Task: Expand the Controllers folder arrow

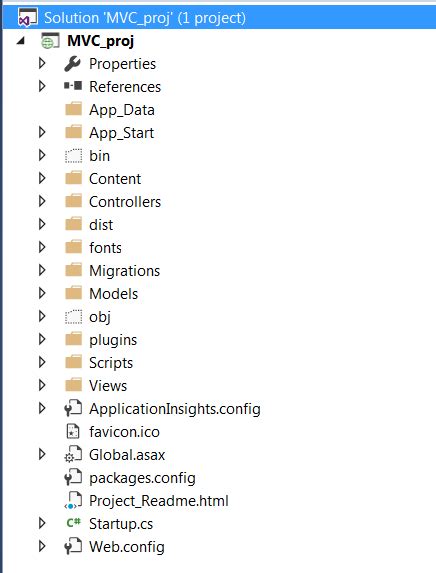Action: pos(42,201)
